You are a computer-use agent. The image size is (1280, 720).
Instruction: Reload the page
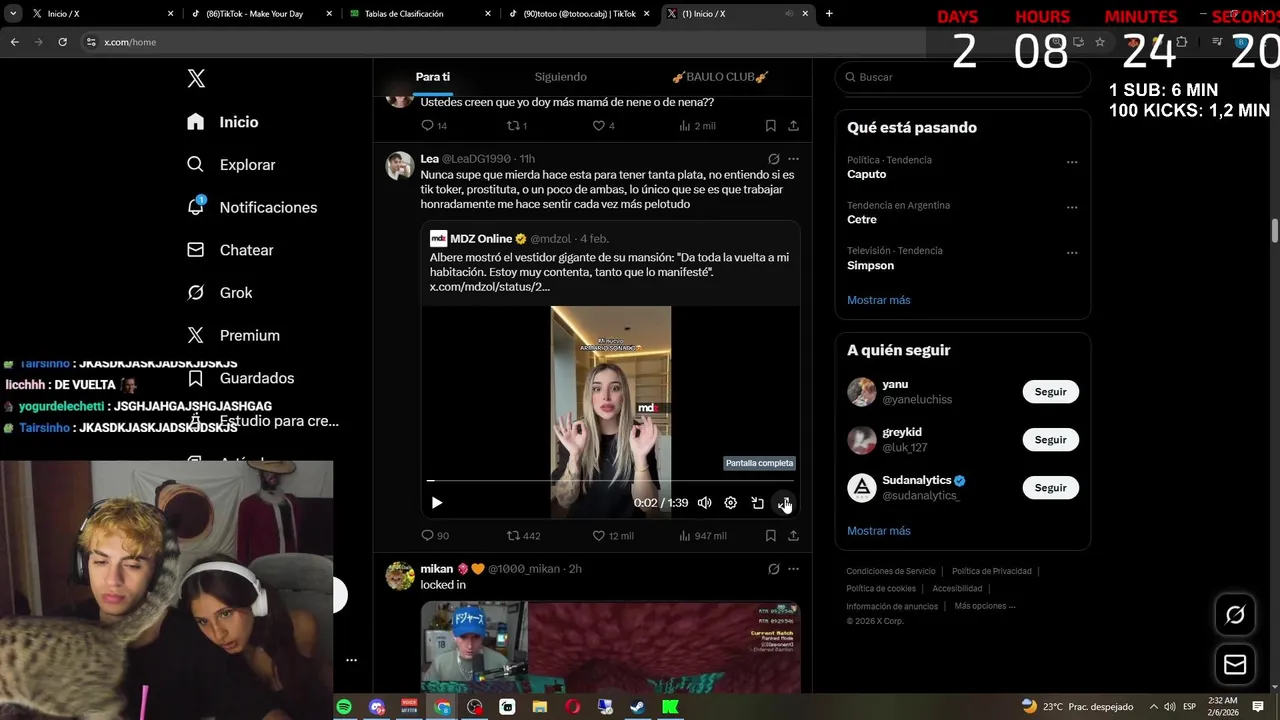[62, 42]
